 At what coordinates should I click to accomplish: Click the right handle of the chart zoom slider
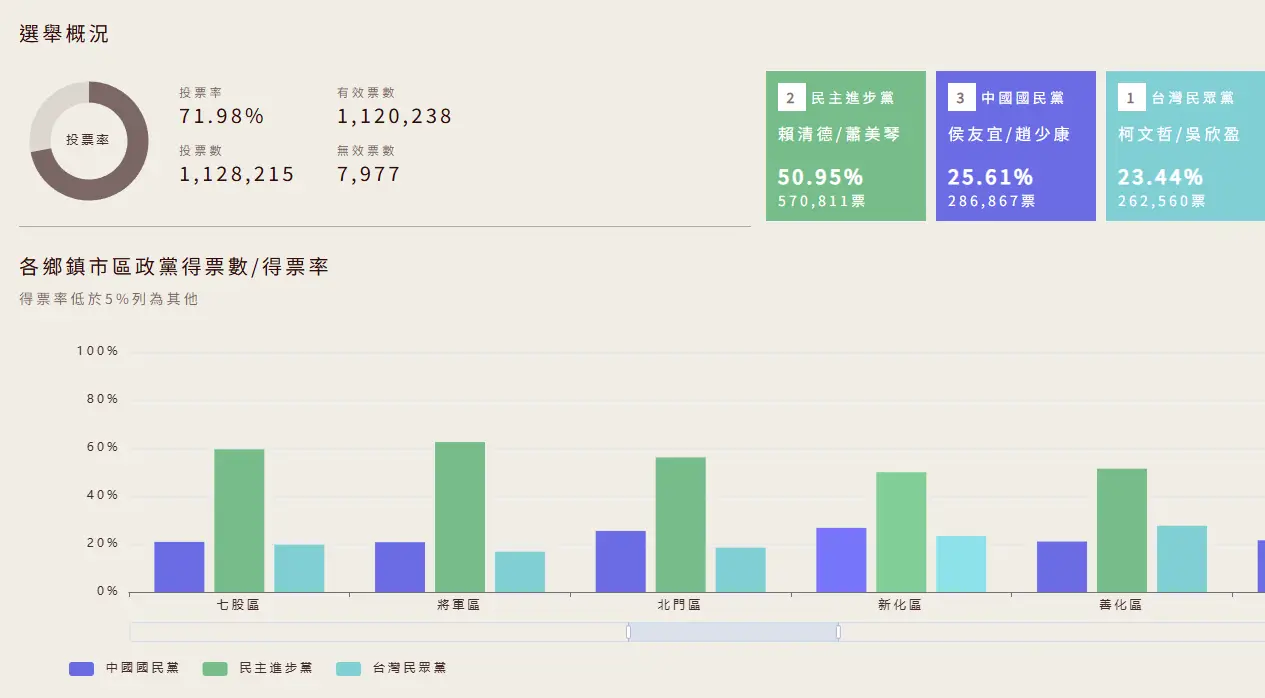click(x=838, y=632)
